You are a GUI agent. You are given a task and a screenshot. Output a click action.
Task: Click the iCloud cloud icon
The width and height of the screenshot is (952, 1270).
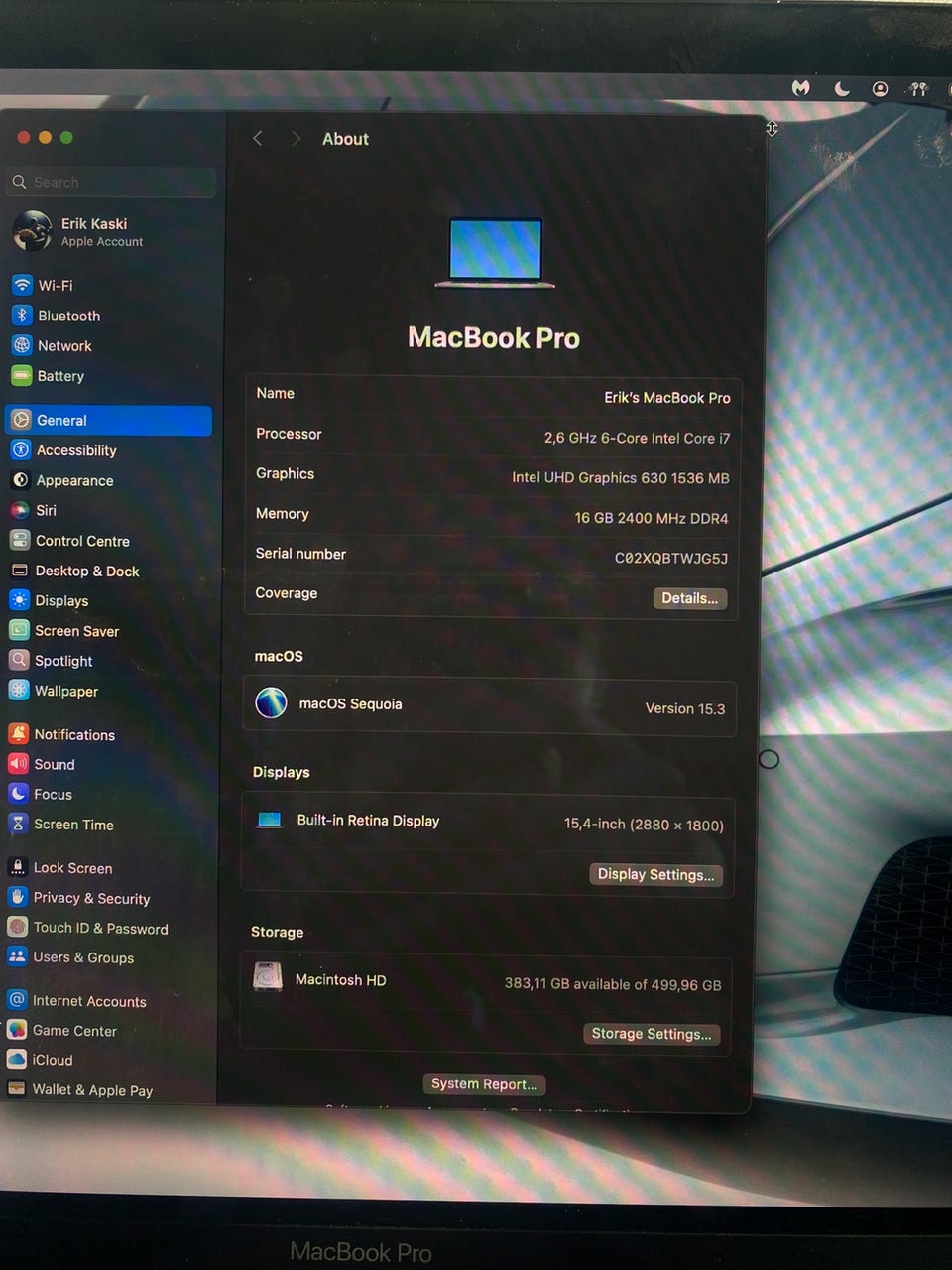(16, 1059)
